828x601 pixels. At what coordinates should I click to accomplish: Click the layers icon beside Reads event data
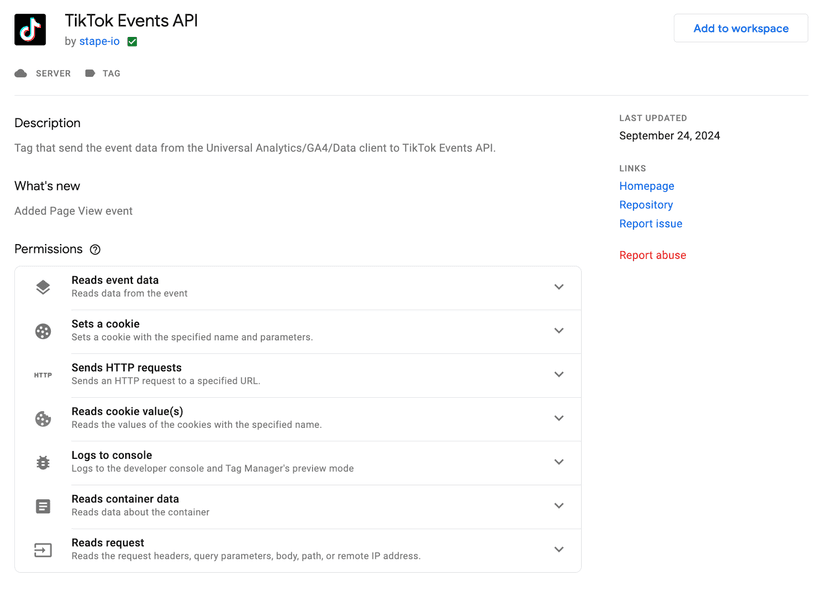point(42,287)
